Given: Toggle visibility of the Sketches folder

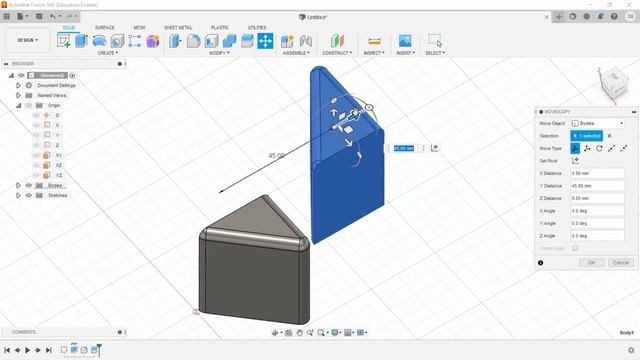Looking at the screenshot, I should (x=29, y=196).
